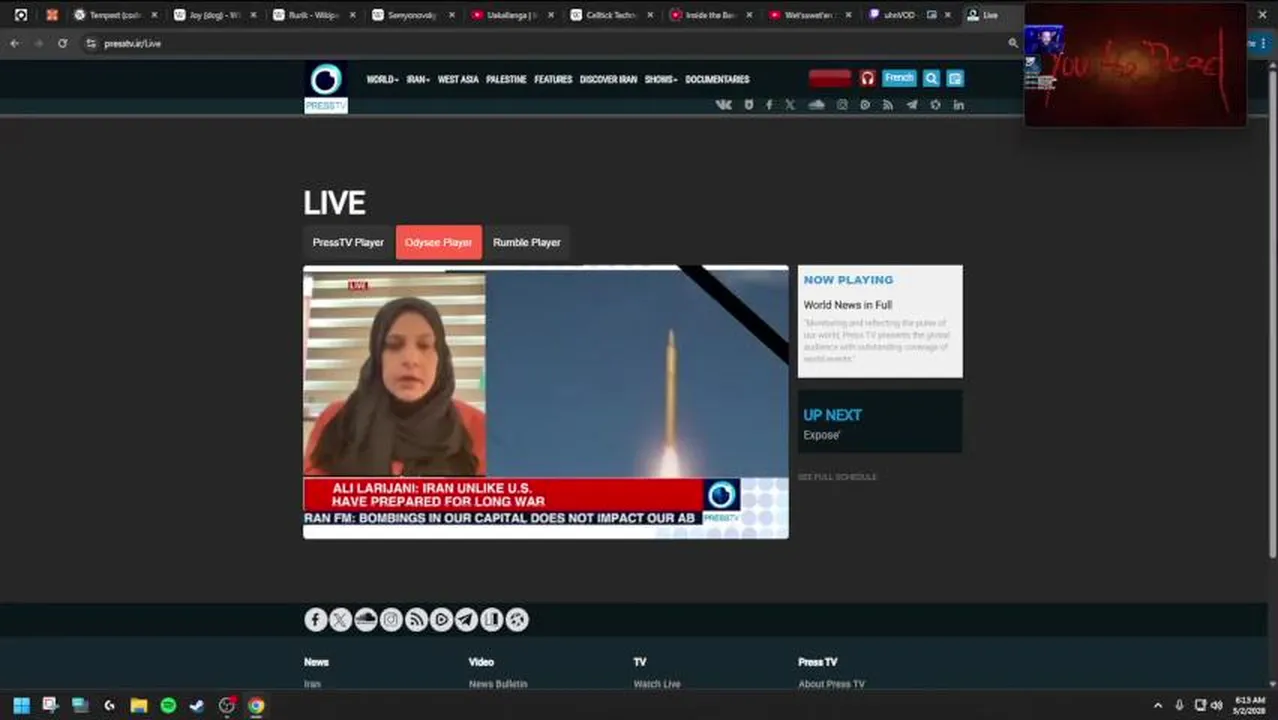Click the live video player
1278x720 pixels.
pyautogui.click(x=546, y=402)
